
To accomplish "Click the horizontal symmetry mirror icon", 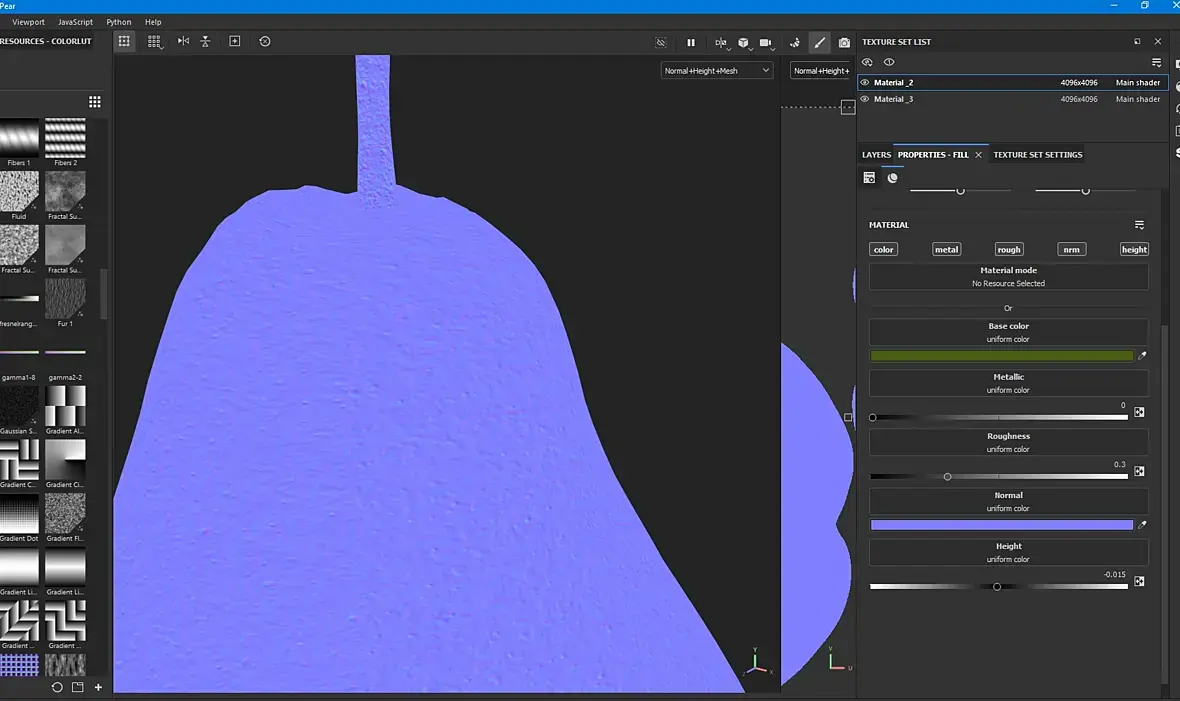I will point(183,41).
